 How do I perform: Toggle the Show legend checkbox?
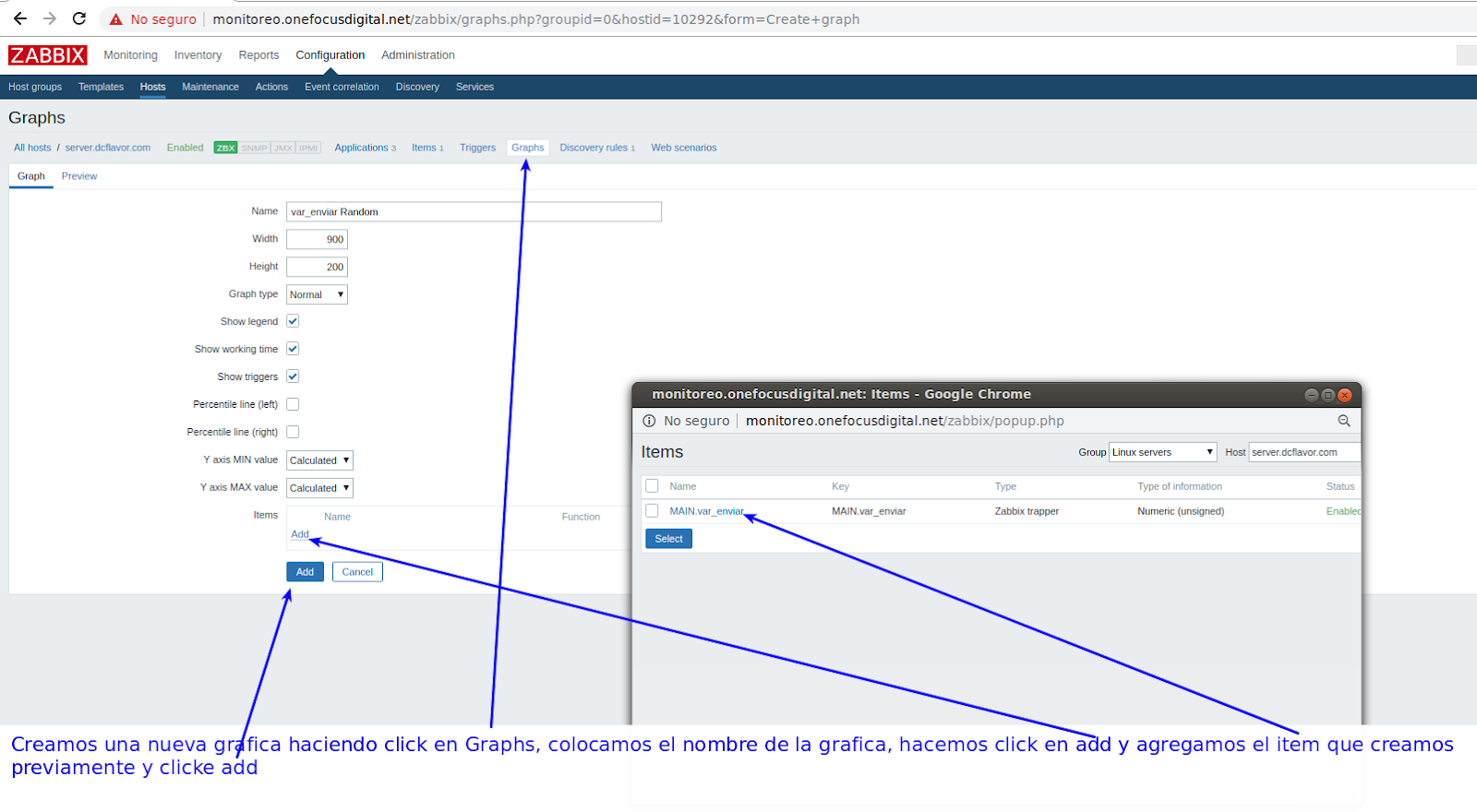click(293, 321)
